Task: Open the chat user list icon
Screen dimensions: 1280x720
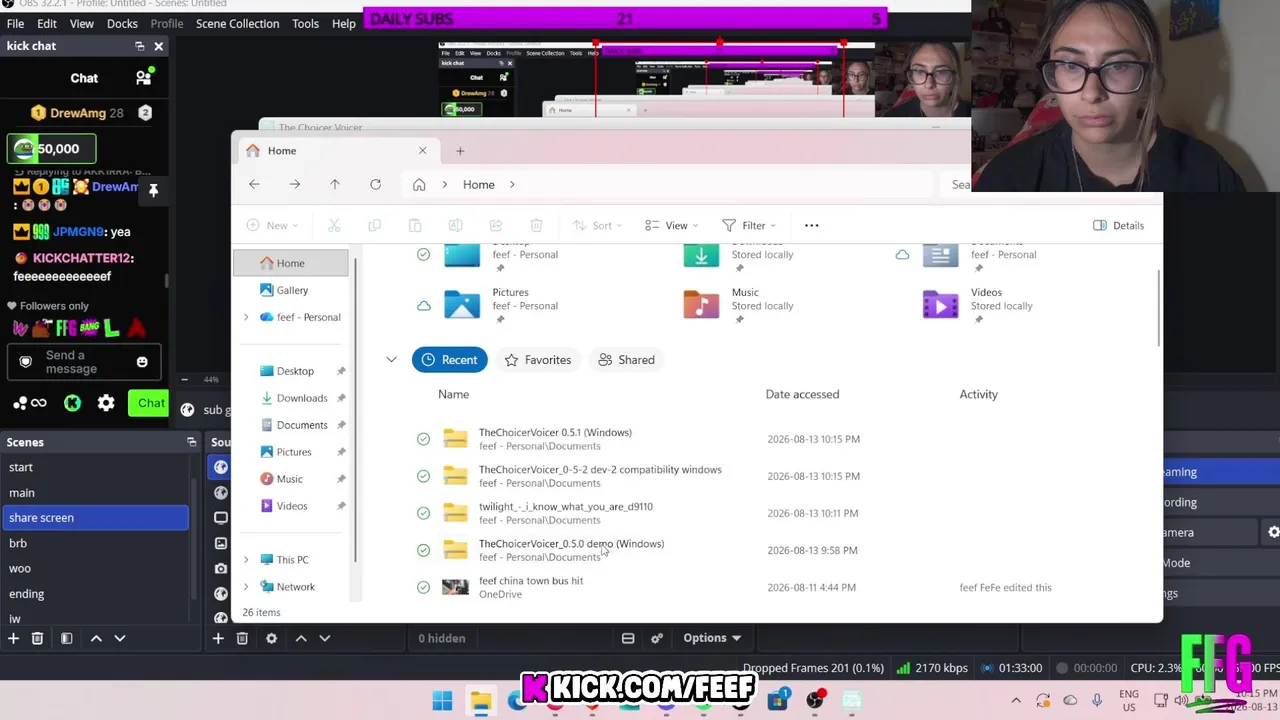Action: coord(144,77)
